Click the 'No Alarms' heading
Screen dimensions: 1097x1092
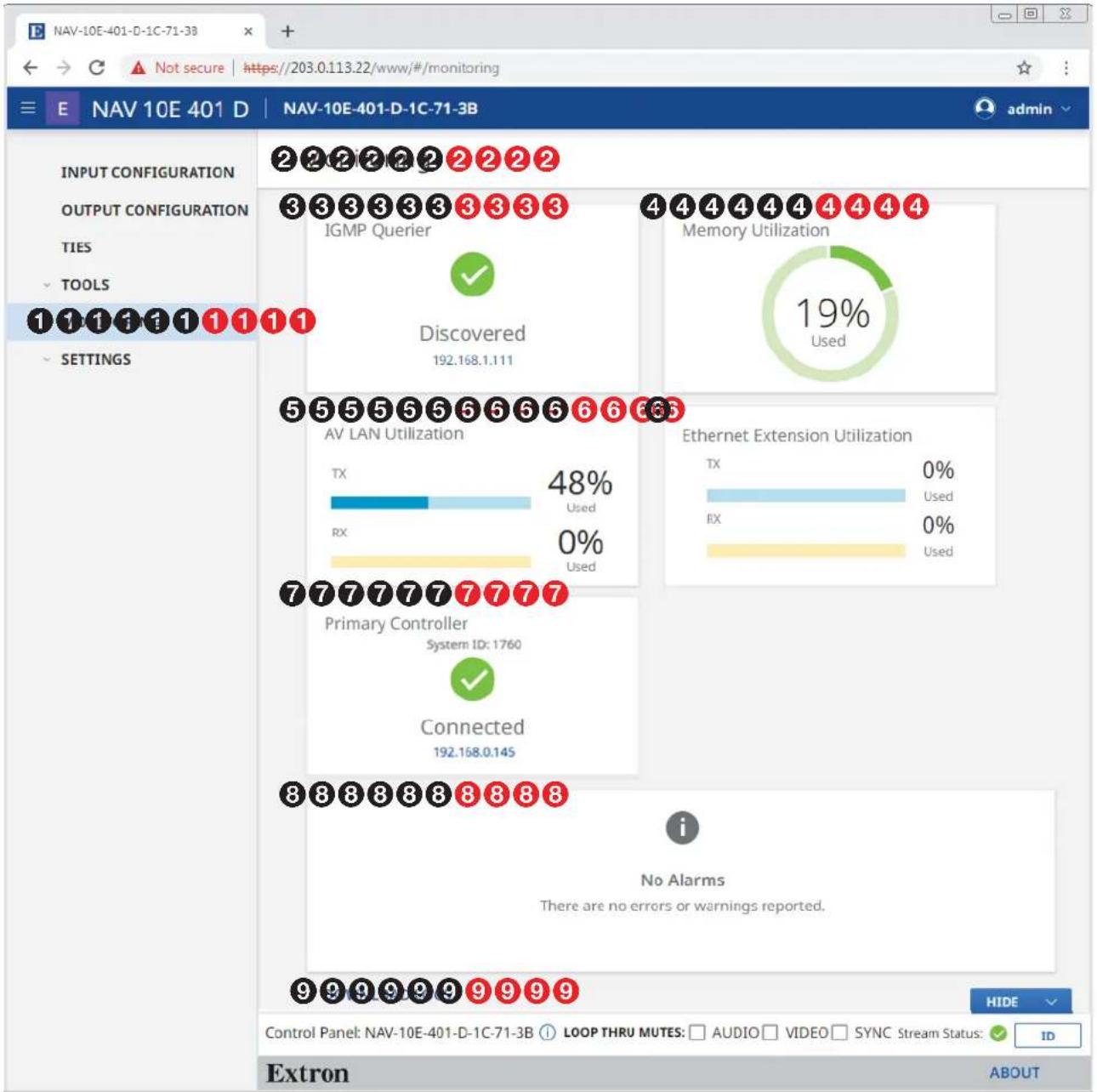(x=682, y=880)
